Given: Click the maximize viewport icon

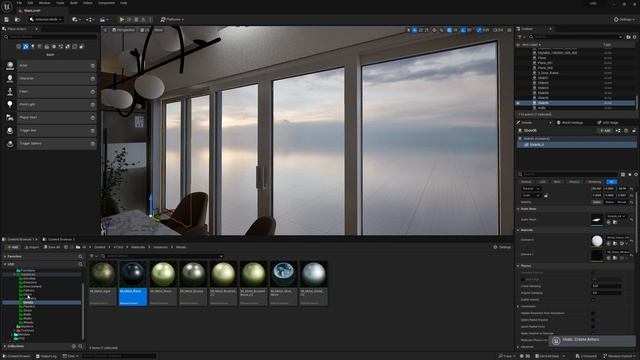Looking at the screenshot, I should pos(509,30).
